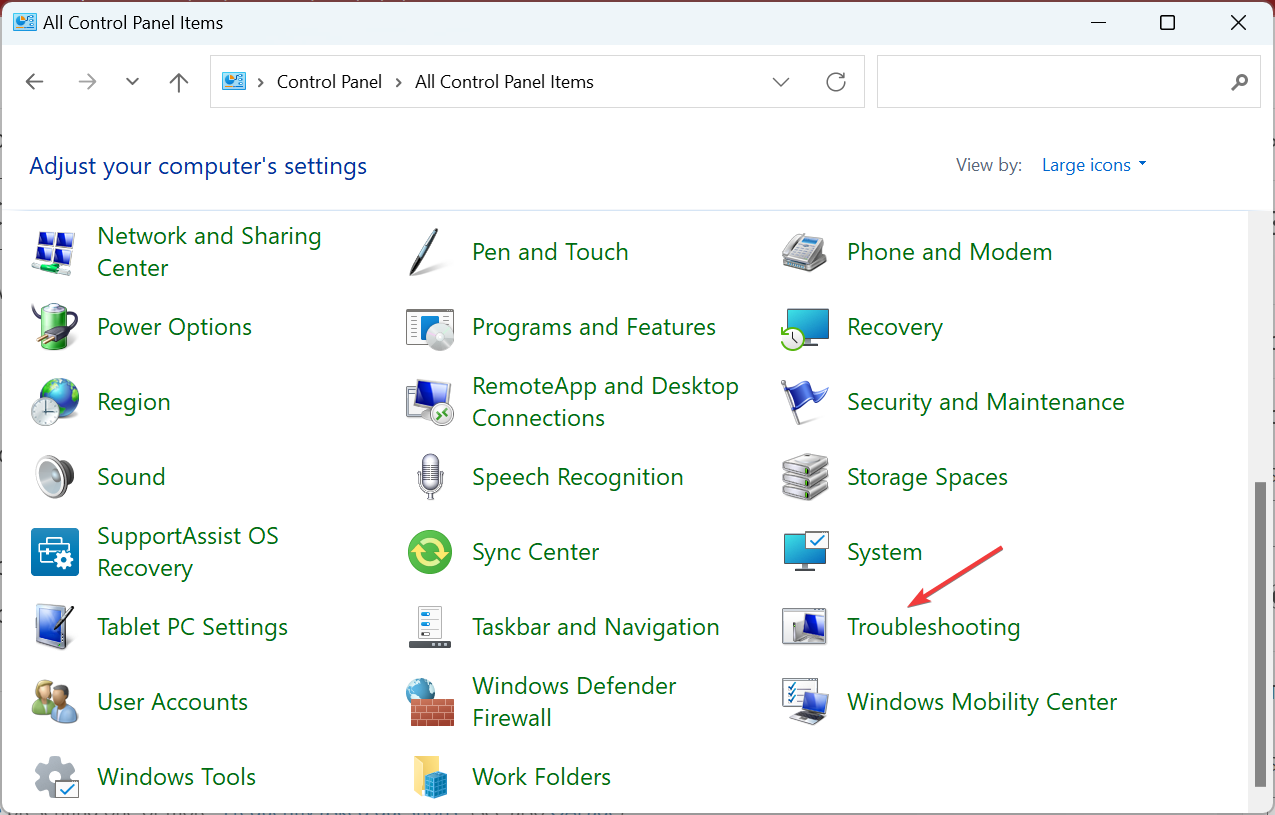Open the Tablet PC Settings text link
The image size is (1275, 815).
pyautogui.click(x=192, y=627)
